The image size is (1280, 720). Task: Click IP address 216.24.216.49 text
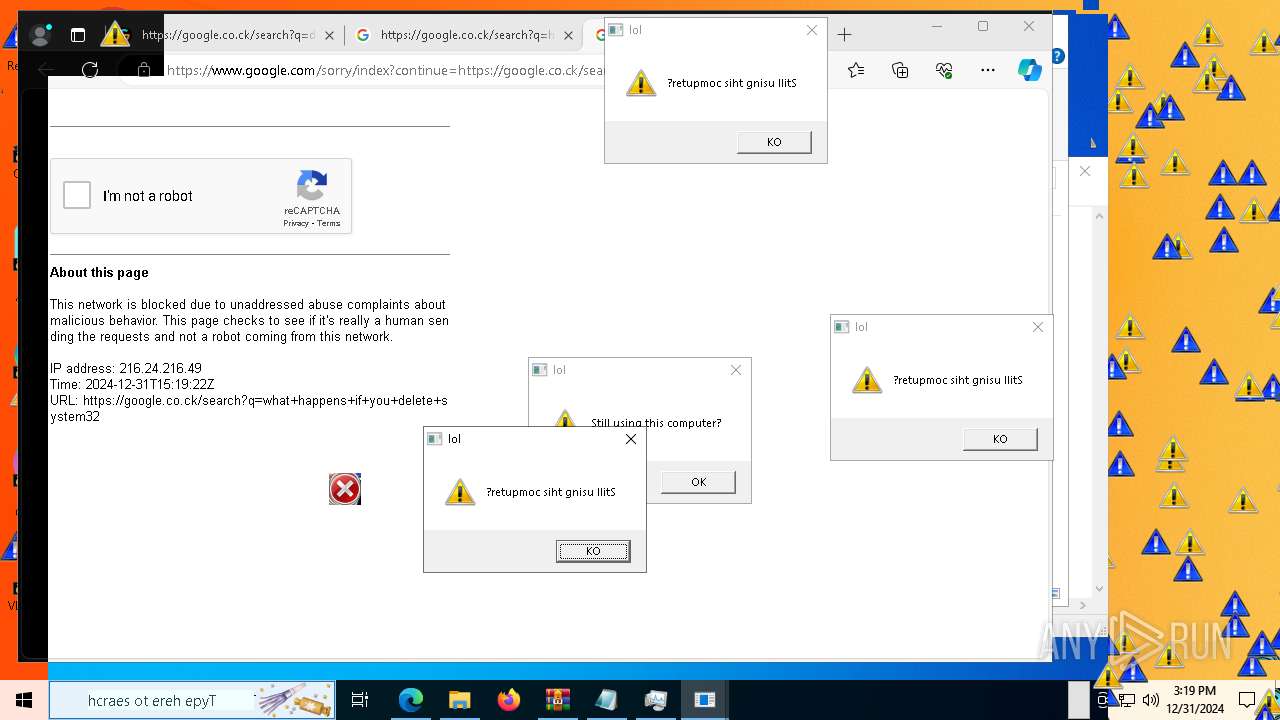click(126, 368)
